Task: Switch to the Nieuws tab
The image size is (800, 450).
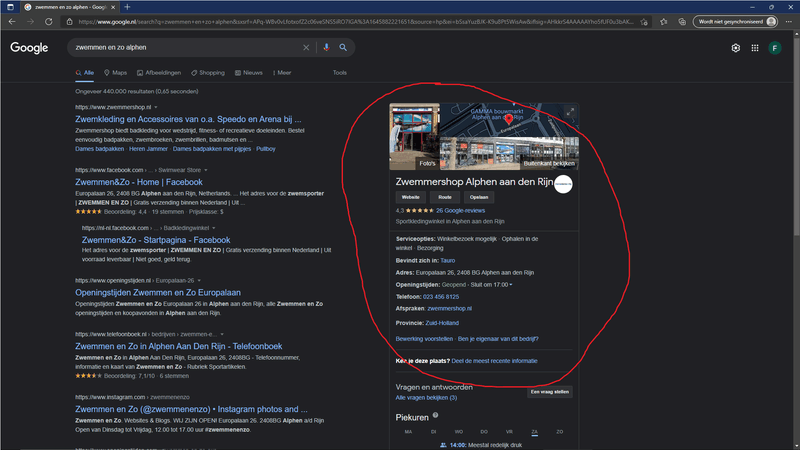Action: [248, 73]
